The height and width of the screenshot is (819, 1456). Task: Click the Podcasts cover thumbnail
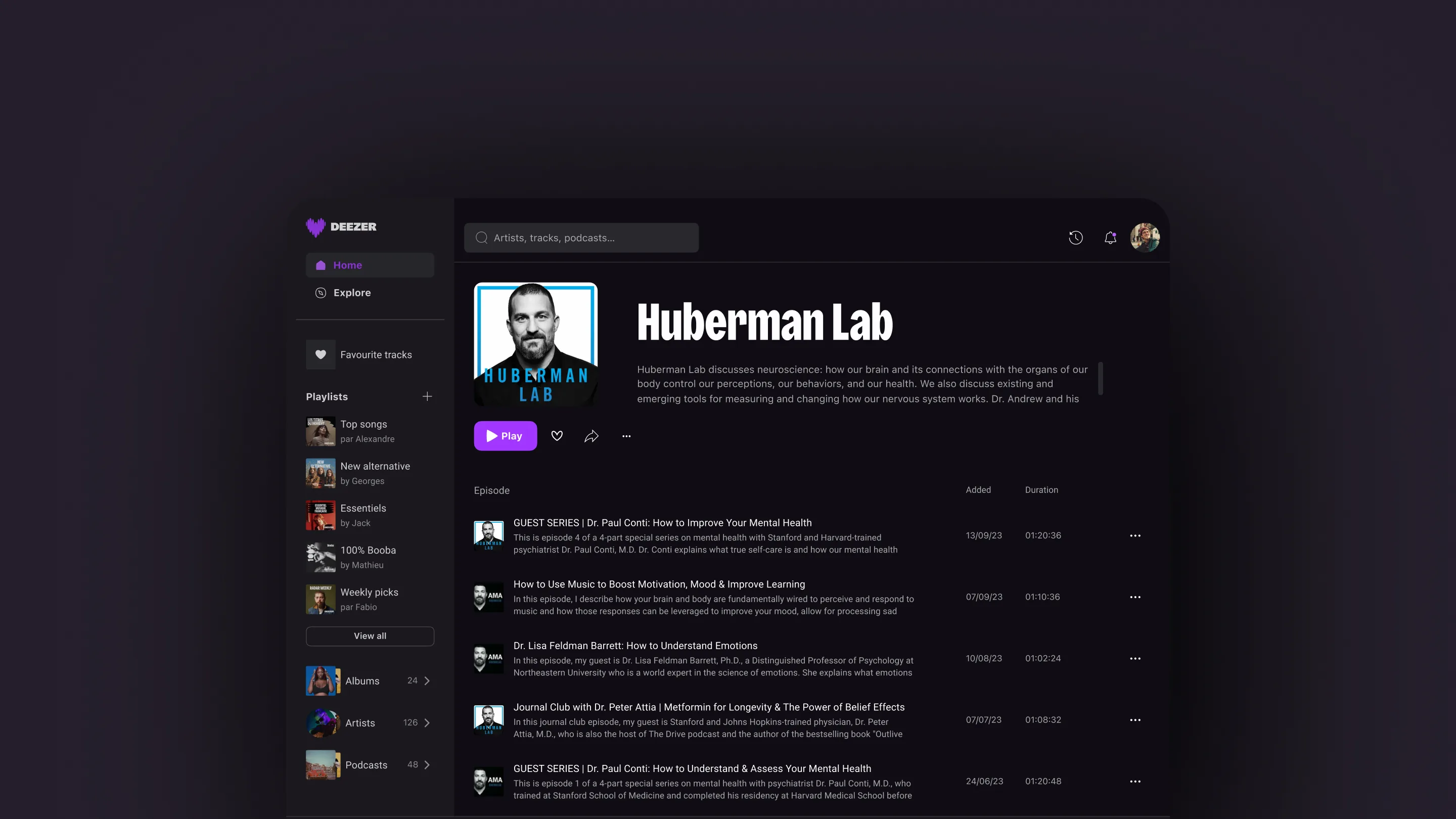point(323,765)
